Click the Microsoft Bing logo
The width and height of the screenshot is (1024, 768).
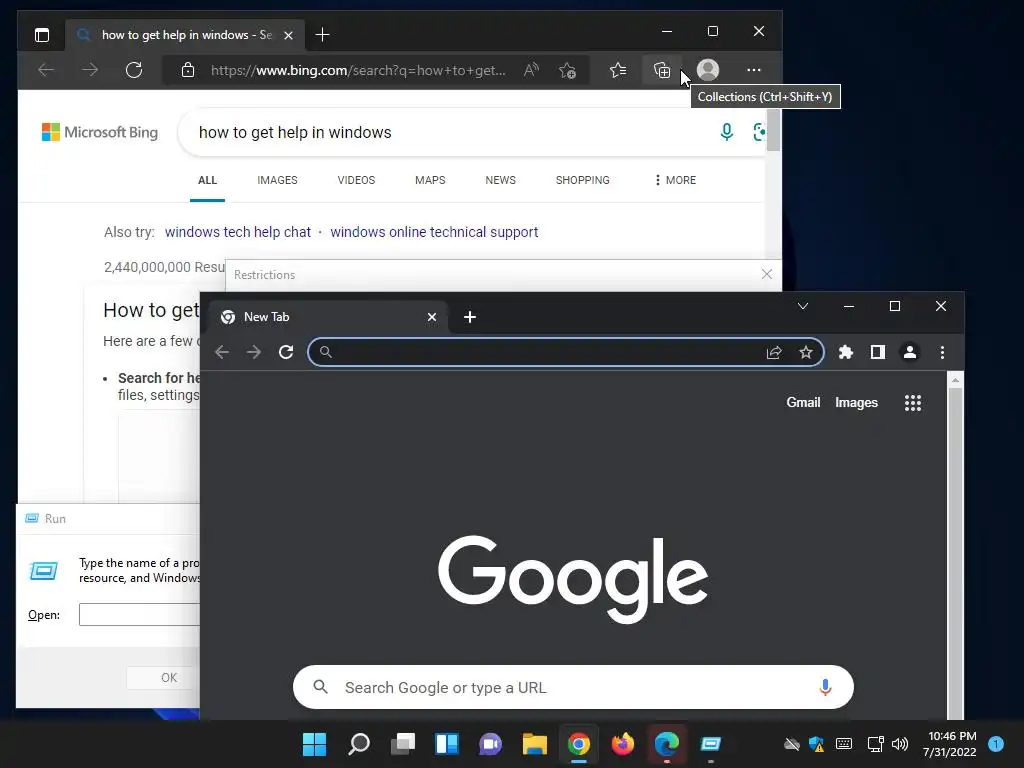click(99, 133)
